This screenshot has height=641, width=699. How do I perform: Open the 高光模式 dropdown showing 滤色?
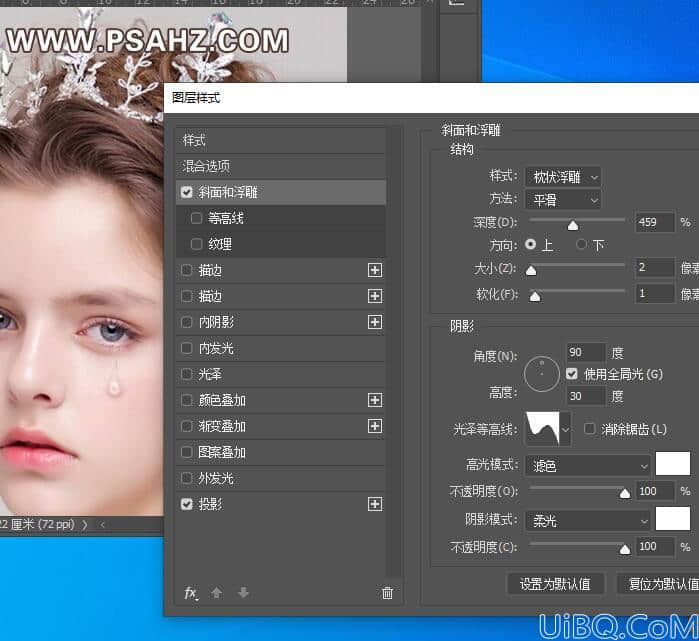[588, 466]
